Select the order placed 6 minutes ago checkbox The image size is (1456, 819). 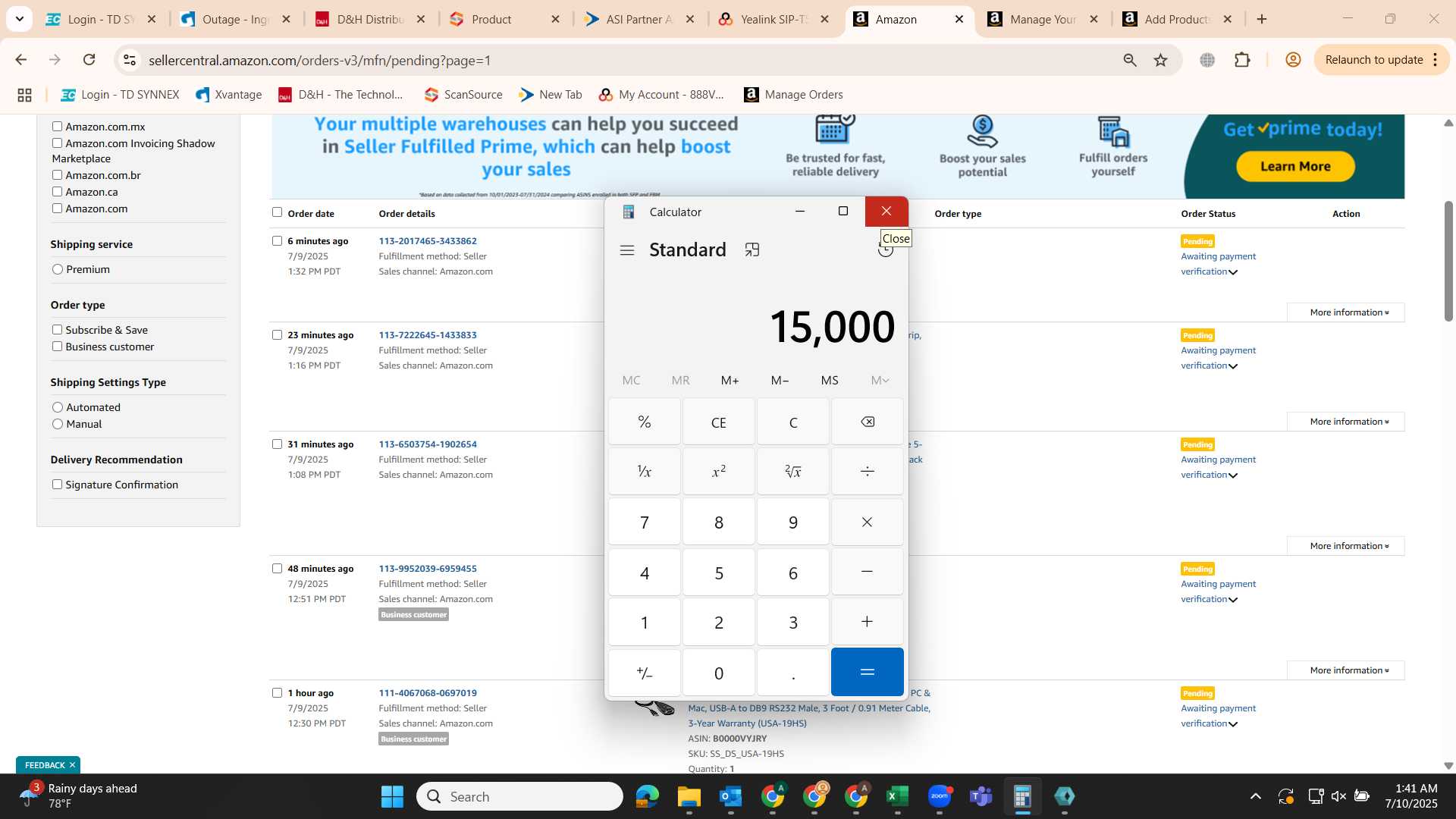tap(277, 240)
